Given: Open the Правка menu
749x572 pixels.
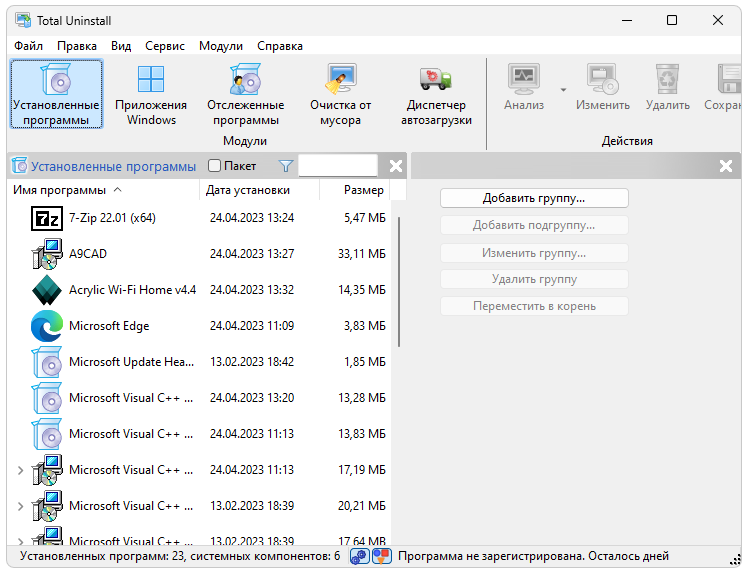Looking at the screenshot, I should [77, 46].
